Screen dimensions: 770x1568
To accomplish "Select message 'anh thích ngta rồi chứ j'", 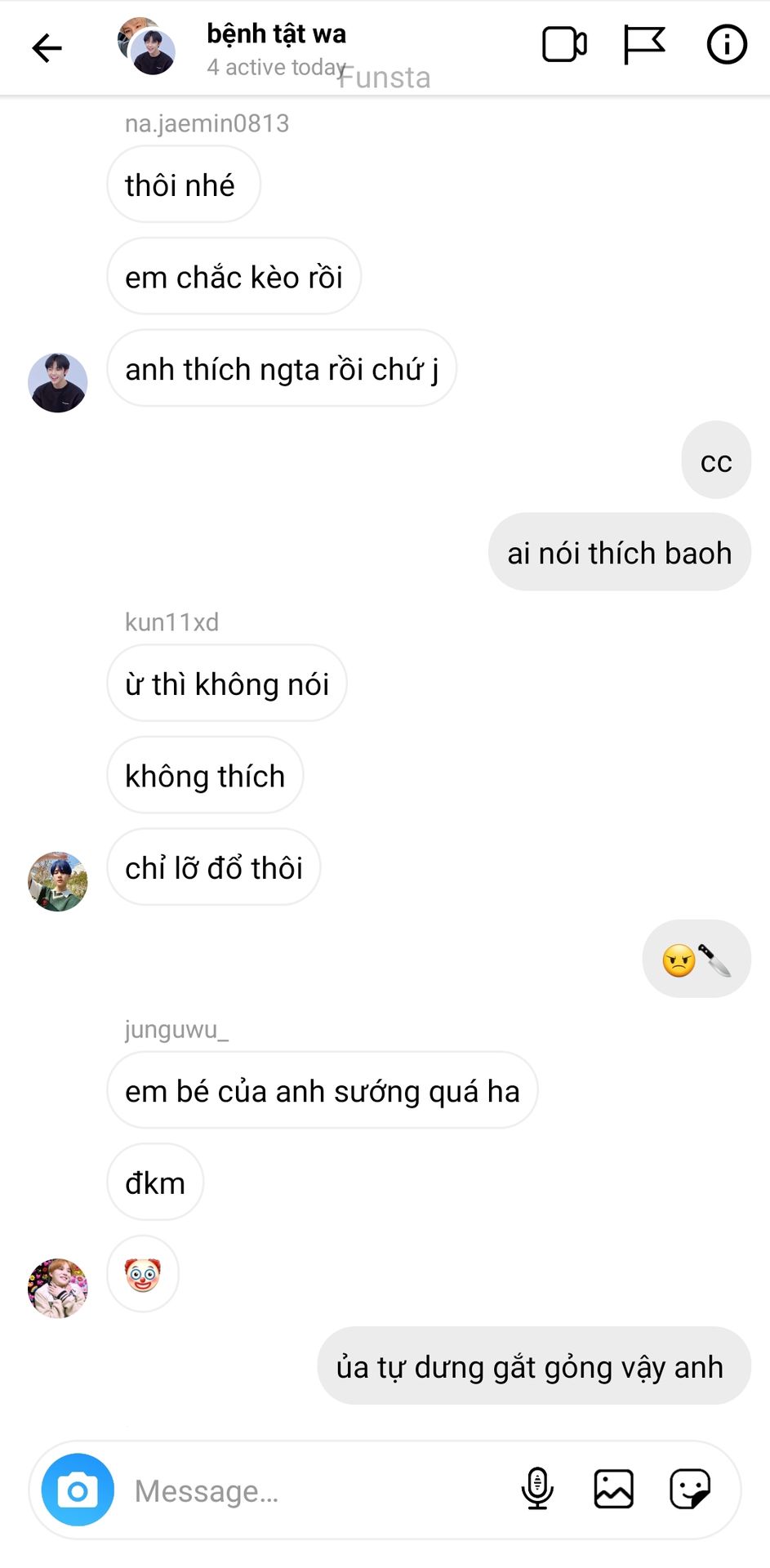I will (x=282, y=368).
